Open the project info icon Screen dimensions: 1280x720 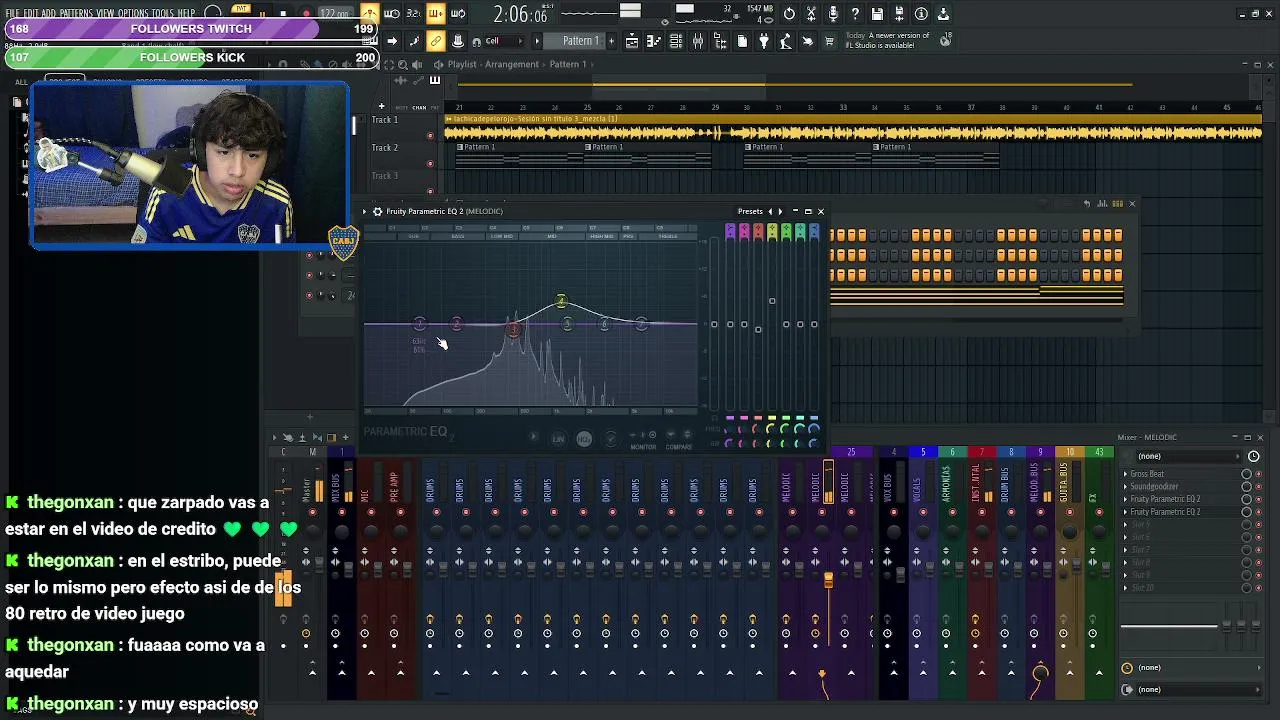921,14
